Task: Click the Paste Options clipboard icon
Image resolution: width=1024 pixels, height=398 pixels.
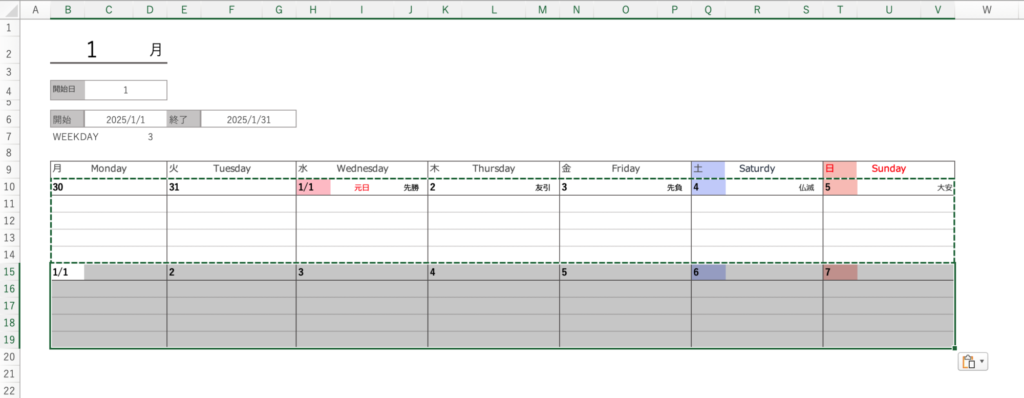Action: coord(968,362)
